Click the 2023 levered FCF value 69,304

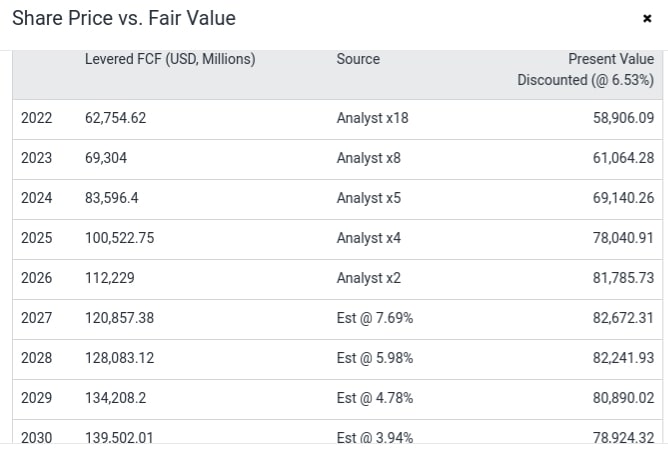click(x=106, y=158)
